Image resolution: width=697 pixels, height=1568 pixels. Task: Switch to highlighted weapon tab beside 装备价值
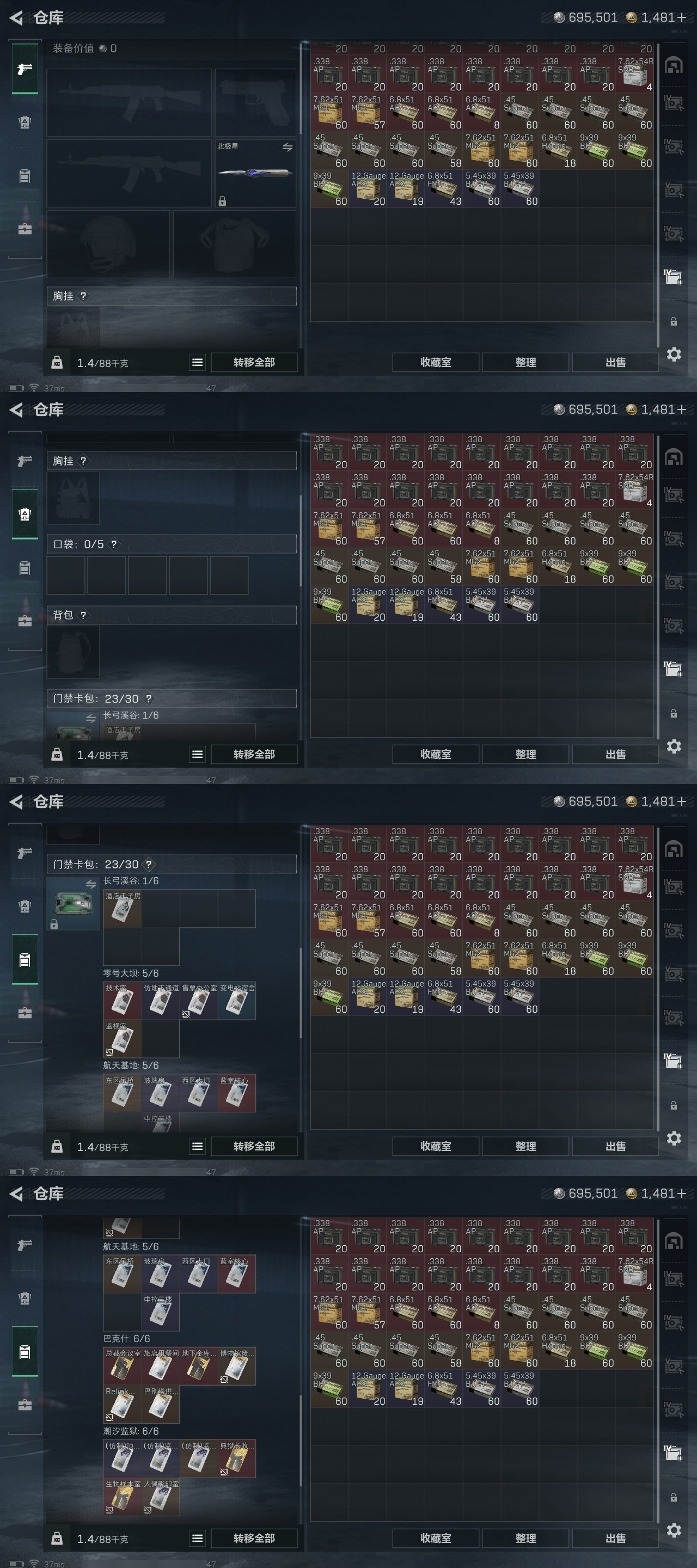pos(25,68)
